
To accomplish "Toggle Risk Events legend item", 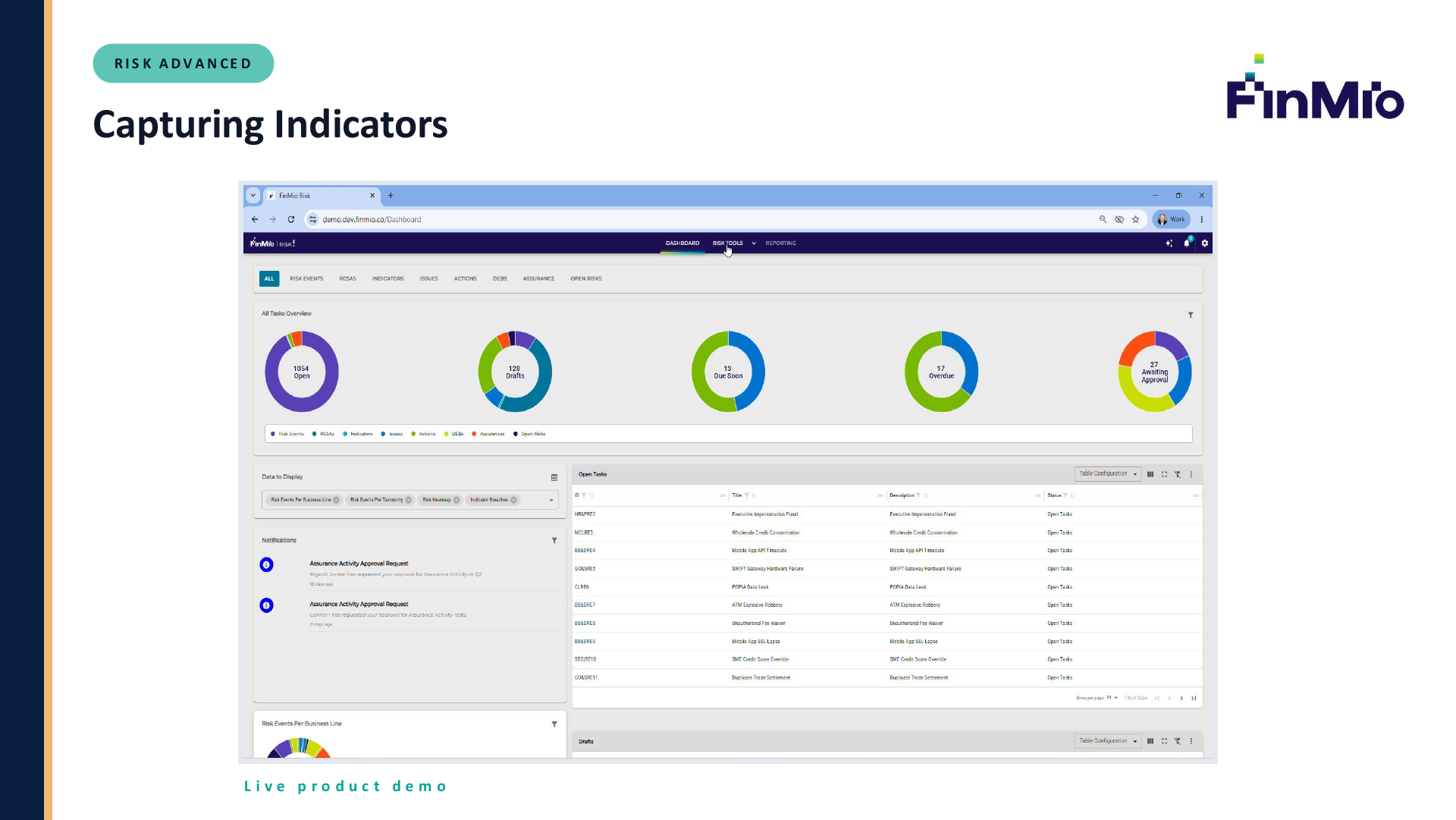I will click(x=287, y=434).
